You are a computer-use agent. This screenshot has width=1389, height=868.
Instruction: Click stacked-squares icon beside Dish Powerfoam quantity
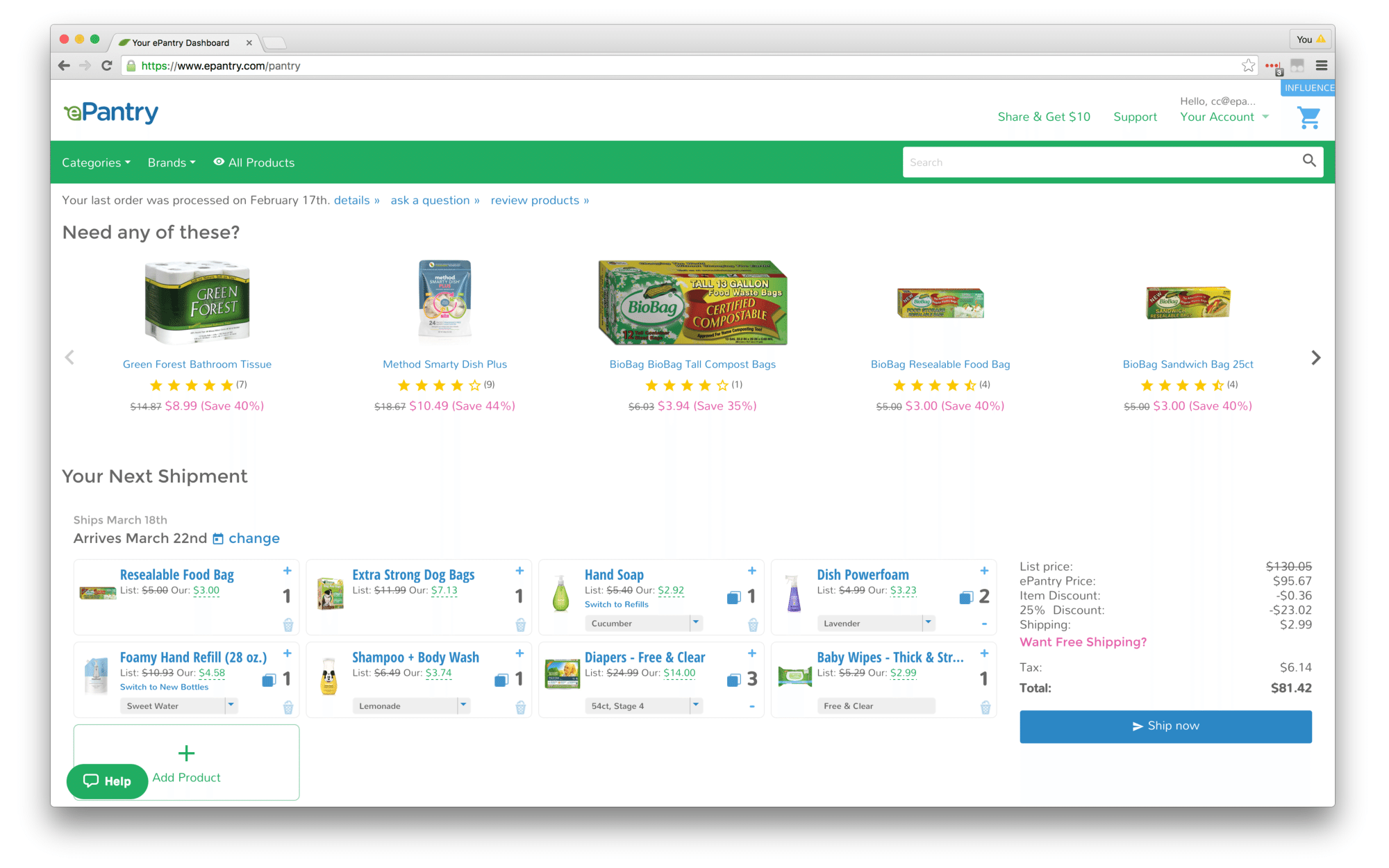click(966, 598)
